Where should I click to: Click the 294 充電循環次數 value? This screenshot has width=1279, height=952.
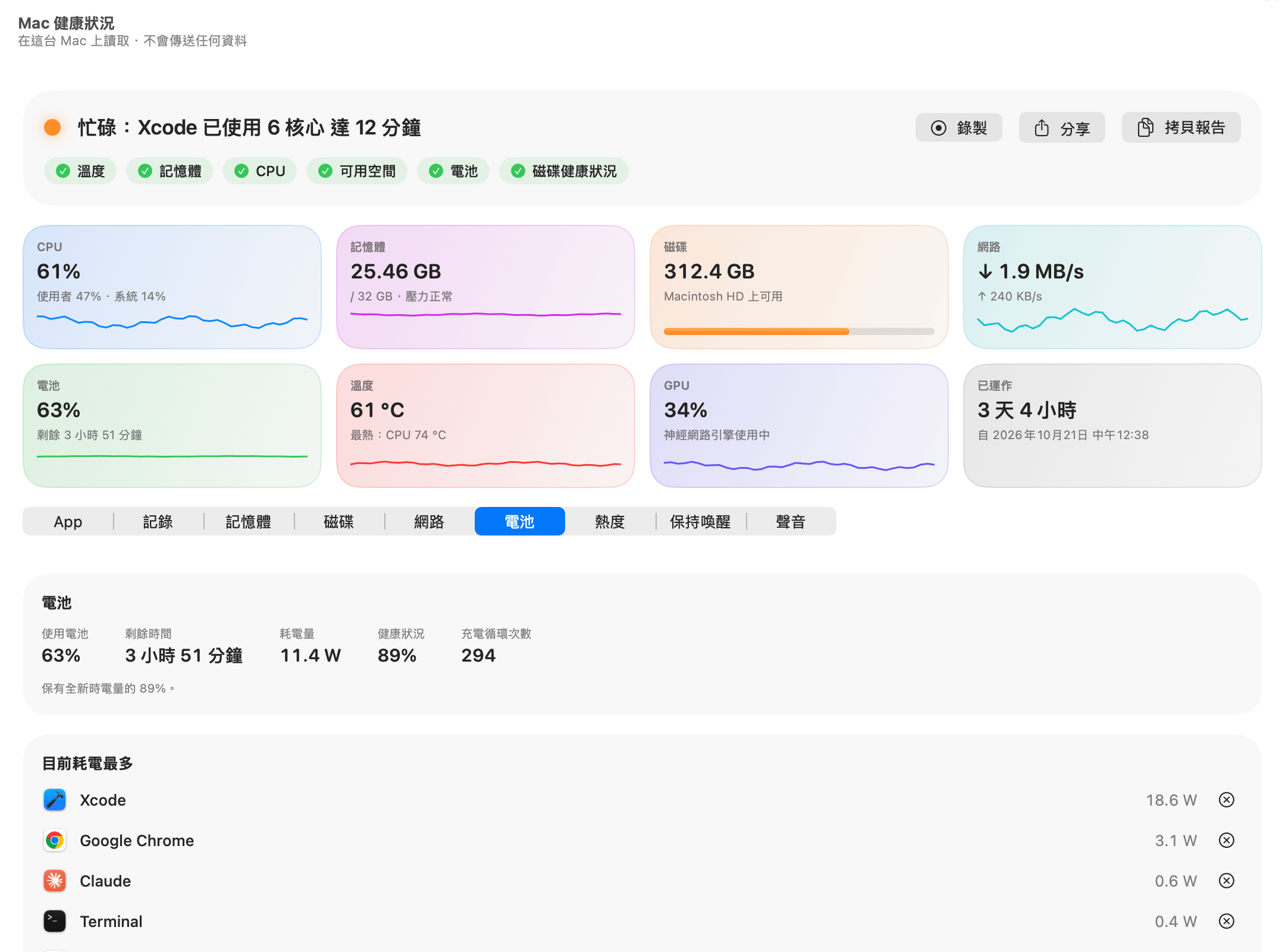pyautogui.click(x=478, y=656)
